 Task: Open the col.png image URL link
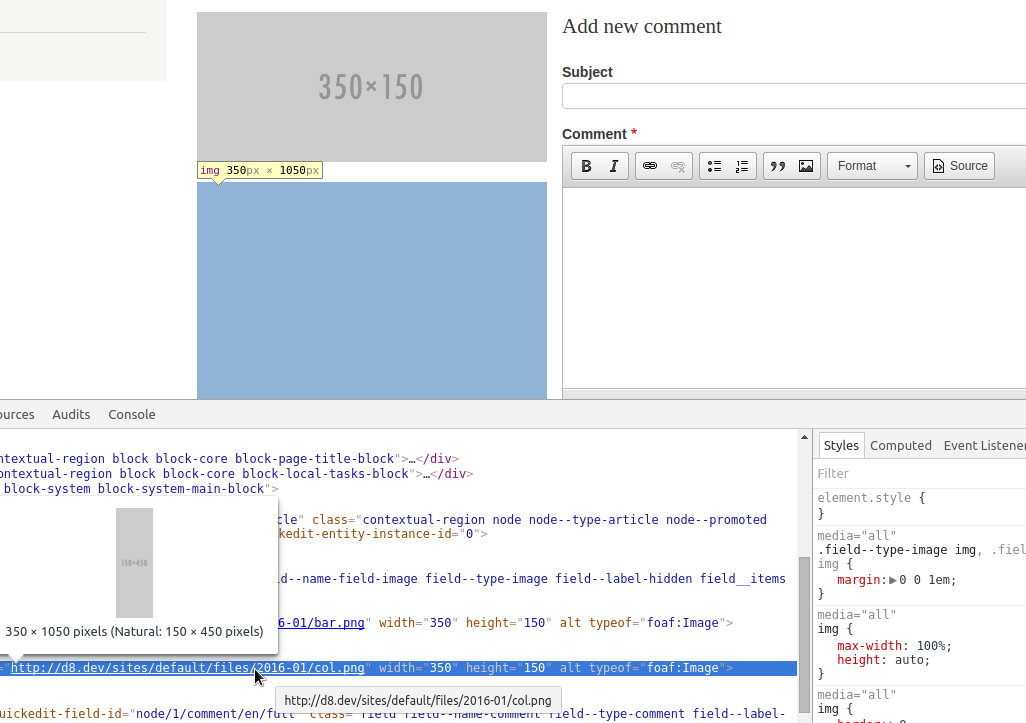pos(187,668)
